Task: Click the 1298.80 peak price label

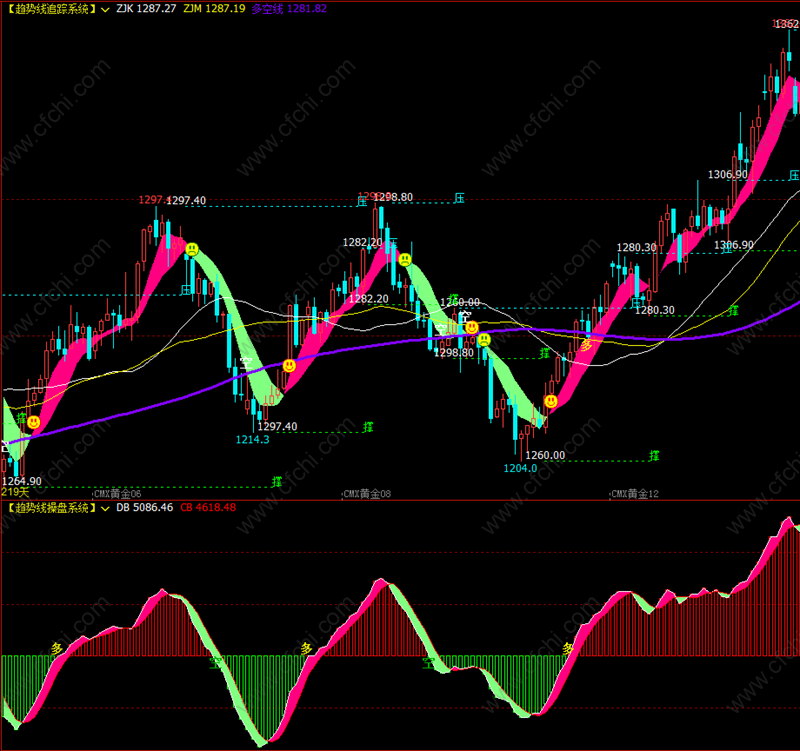Action: [x=393, y=197]
